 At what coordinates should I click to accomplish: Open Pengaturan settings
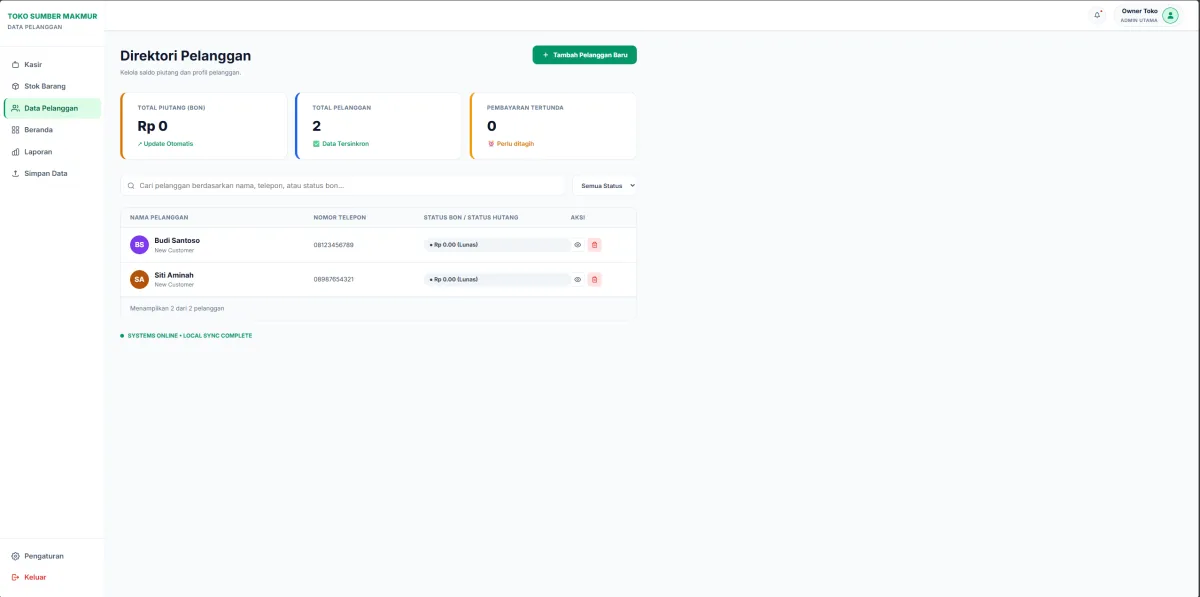click(x=52, y=556)
